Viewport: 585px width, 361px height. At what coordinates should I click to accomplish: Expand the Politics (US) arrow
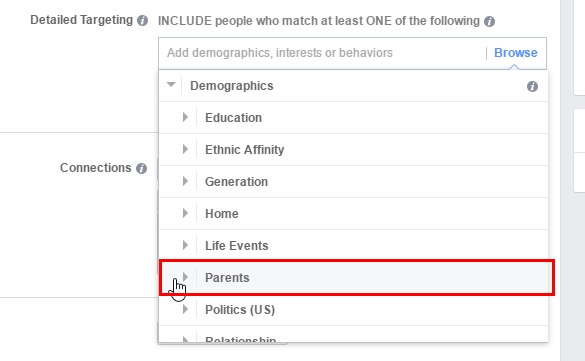[x=185, y=309]
